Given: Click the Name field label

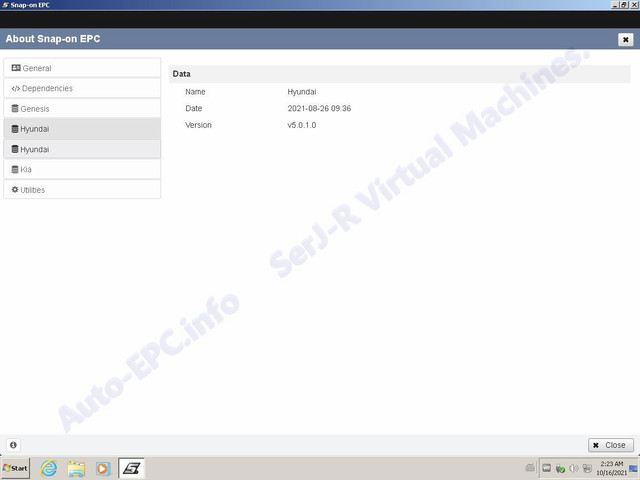Looking at the screenshot, I should 195,92.
